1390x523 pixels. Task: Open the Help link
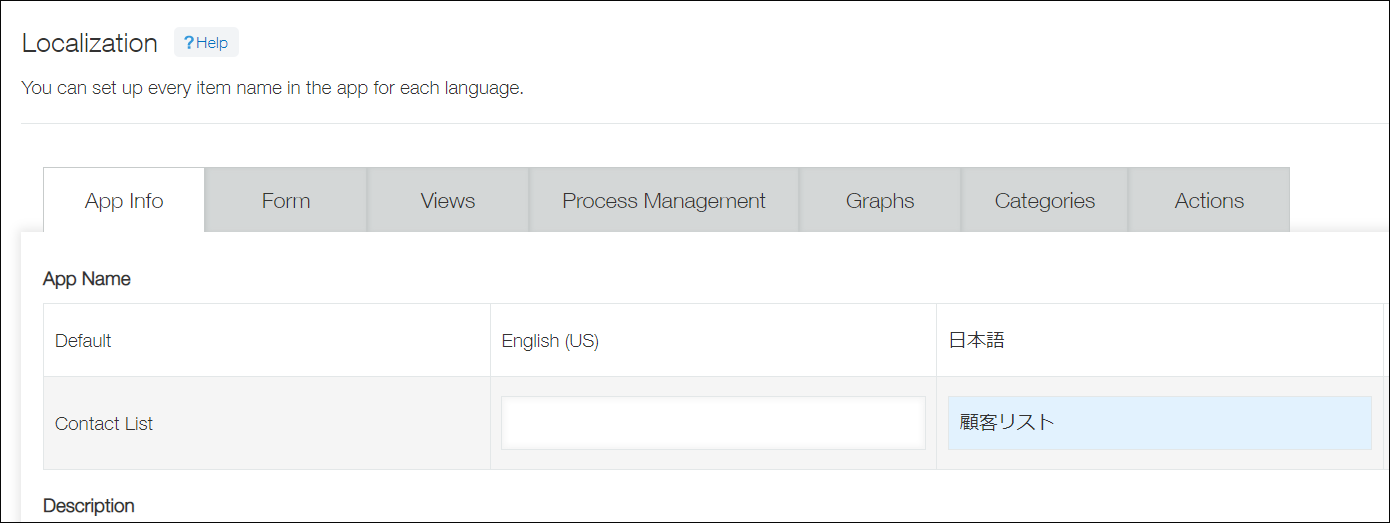(206, 43)
